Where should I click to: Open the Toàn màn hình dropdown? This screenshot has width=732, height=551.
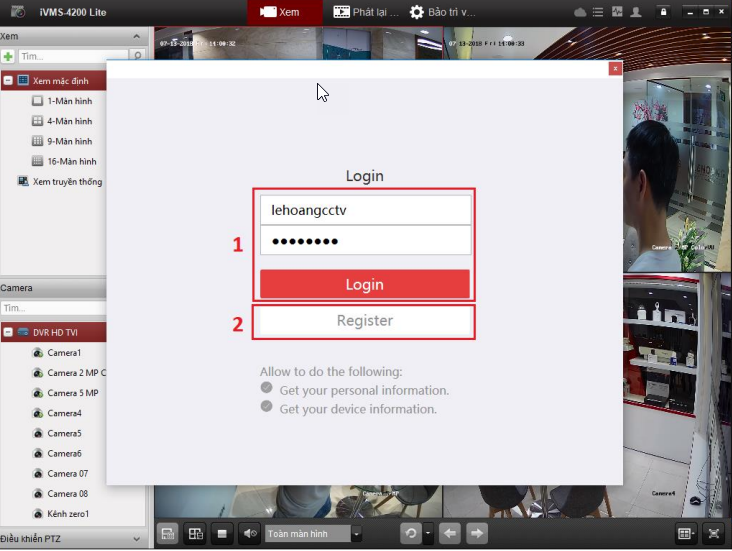click(357, 533)
